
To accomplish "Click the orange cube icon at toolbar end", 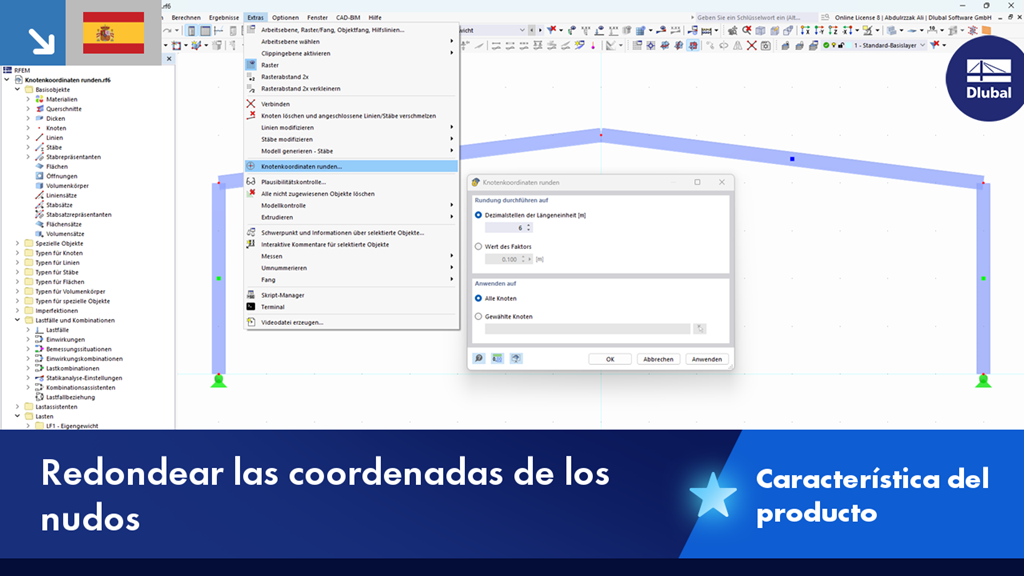I will click(986, 31).
